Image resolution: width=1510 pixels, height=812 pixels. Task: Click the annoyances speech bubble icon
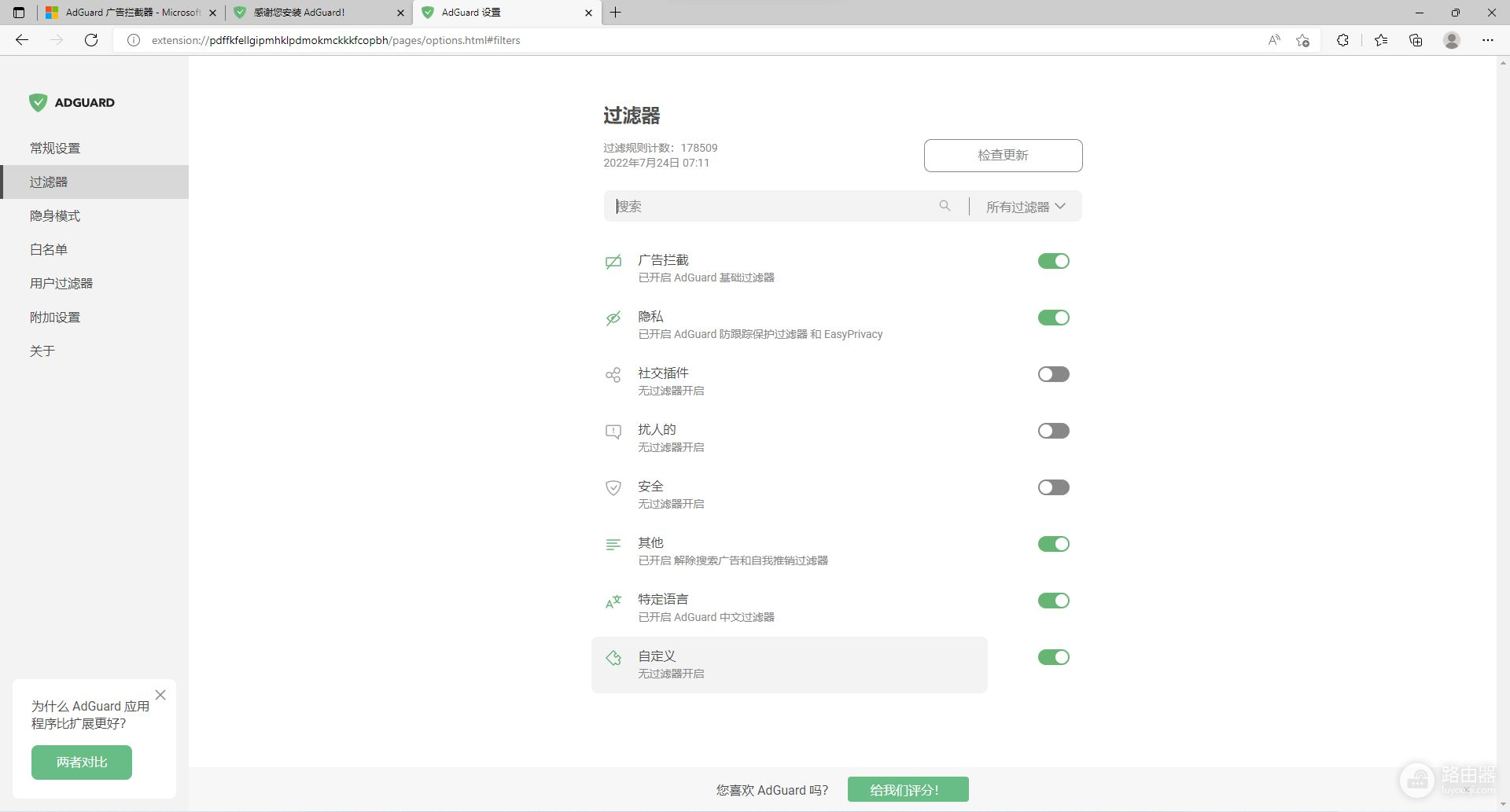(x=613, y=432)
